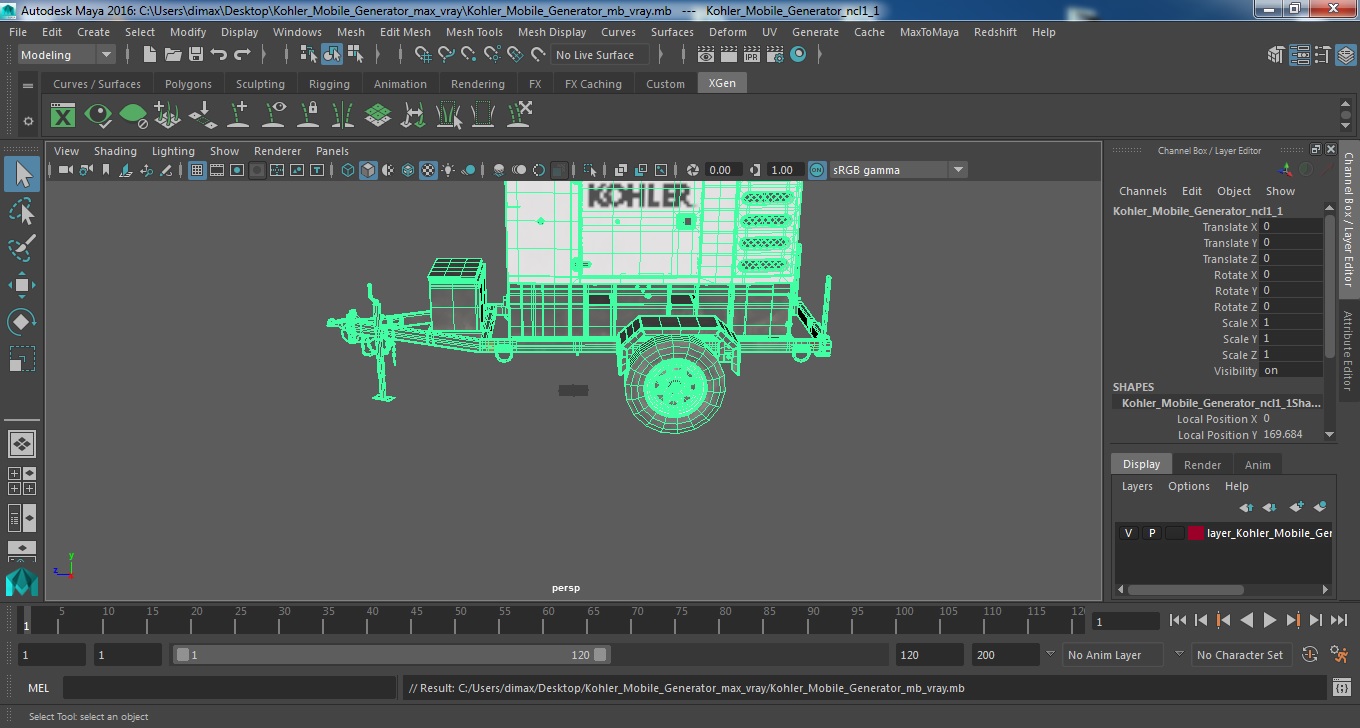Open viewport Shading menu

[x=115, y=151]
